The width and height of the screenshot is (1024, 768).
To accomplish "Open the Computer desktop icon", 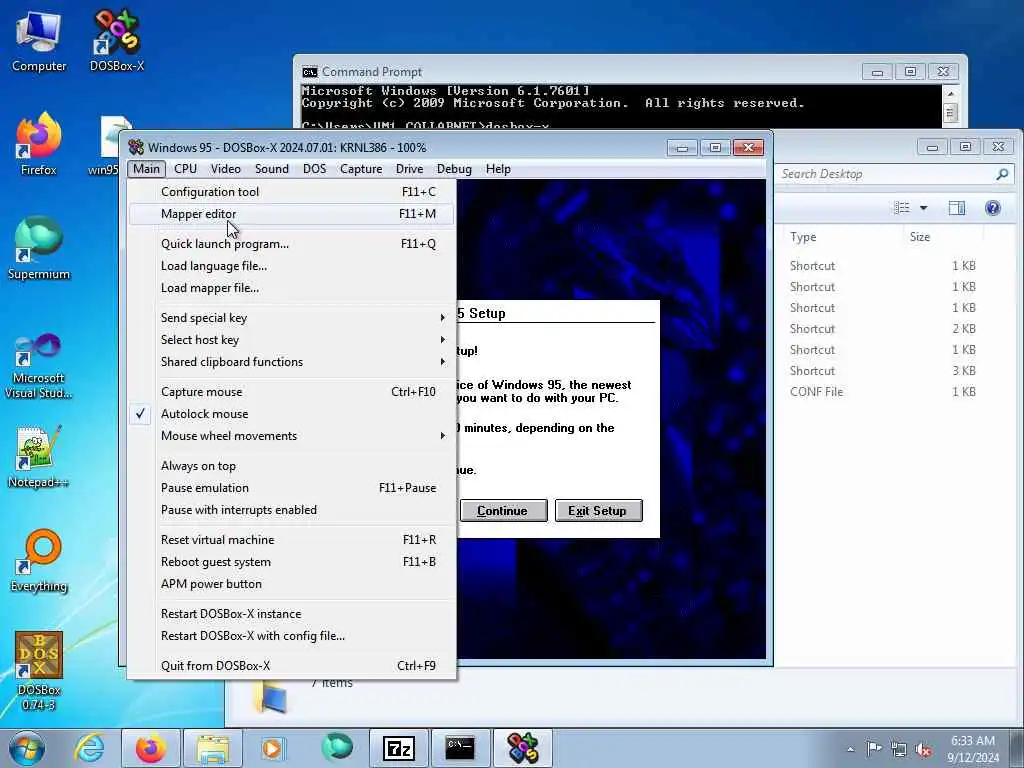I will 39,39.
